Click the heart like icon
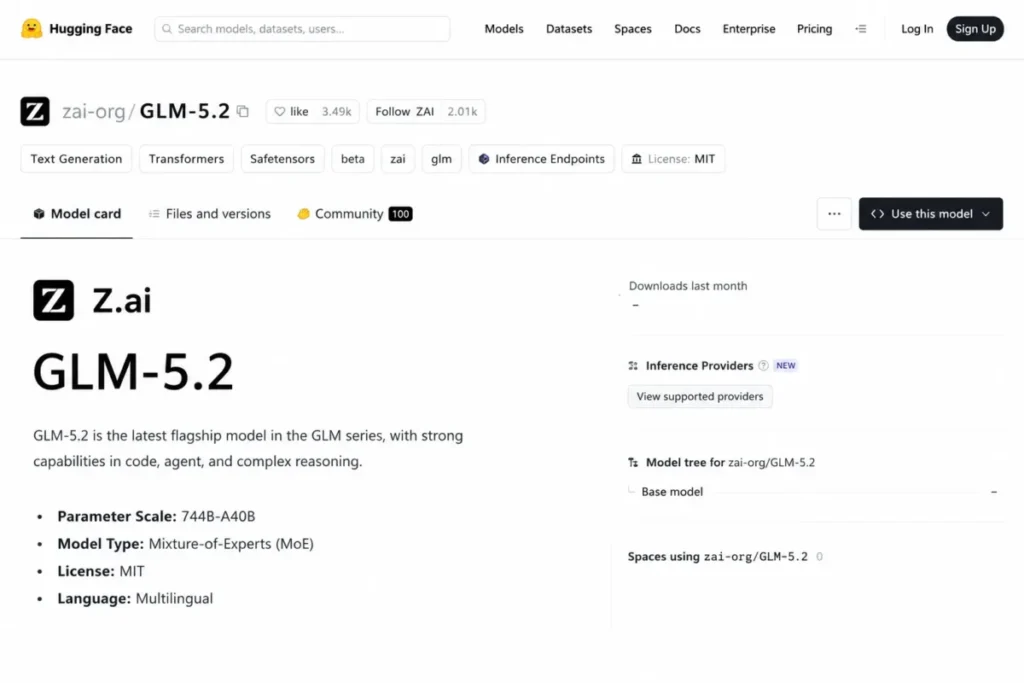Screen dimensions: 1024x683 [280, 112]
